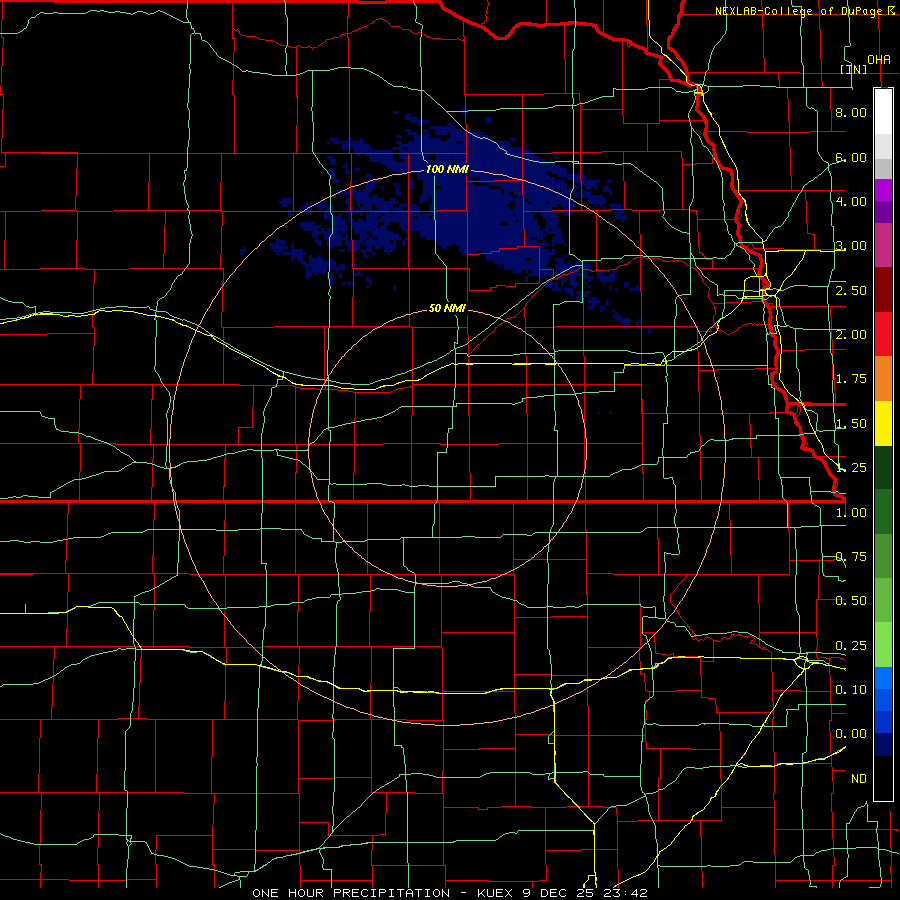
Task: Click the 6.00 legend value
Action: [851, 157]
